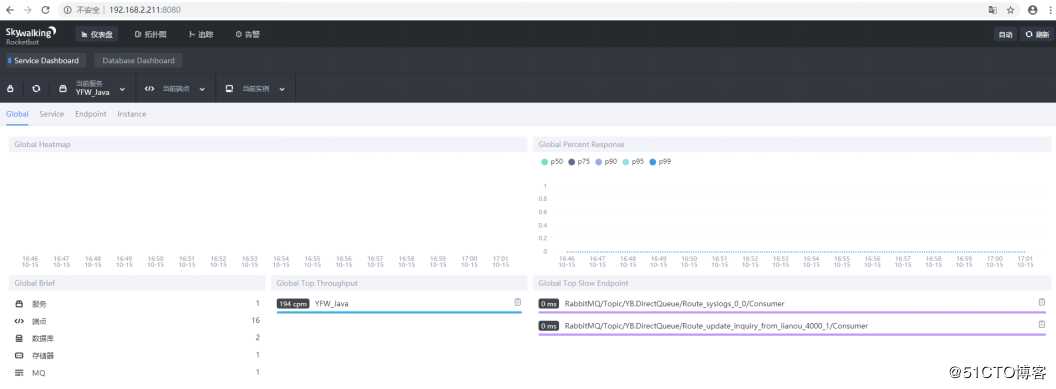Open the browser profile avatar
The image size is (1056, 389).
1032,10
